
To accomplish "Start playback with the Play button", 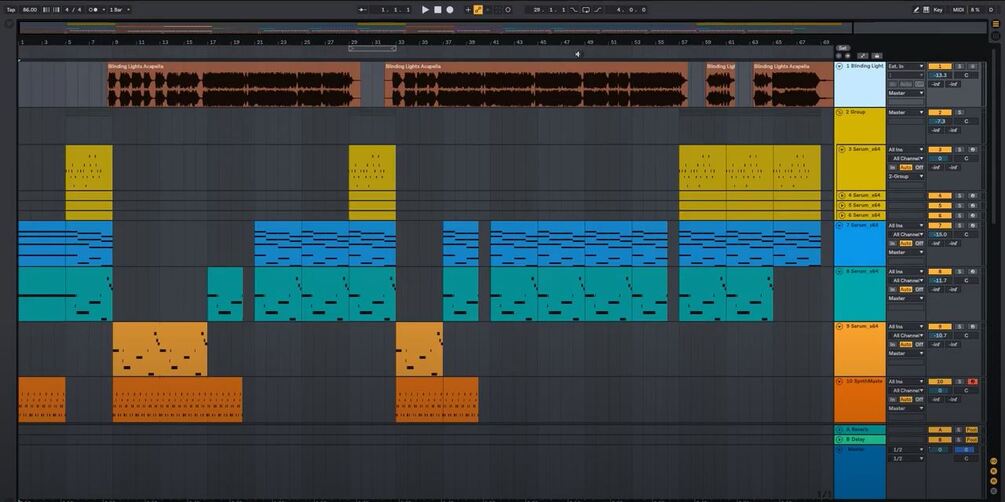I will (x=426, y=10).
